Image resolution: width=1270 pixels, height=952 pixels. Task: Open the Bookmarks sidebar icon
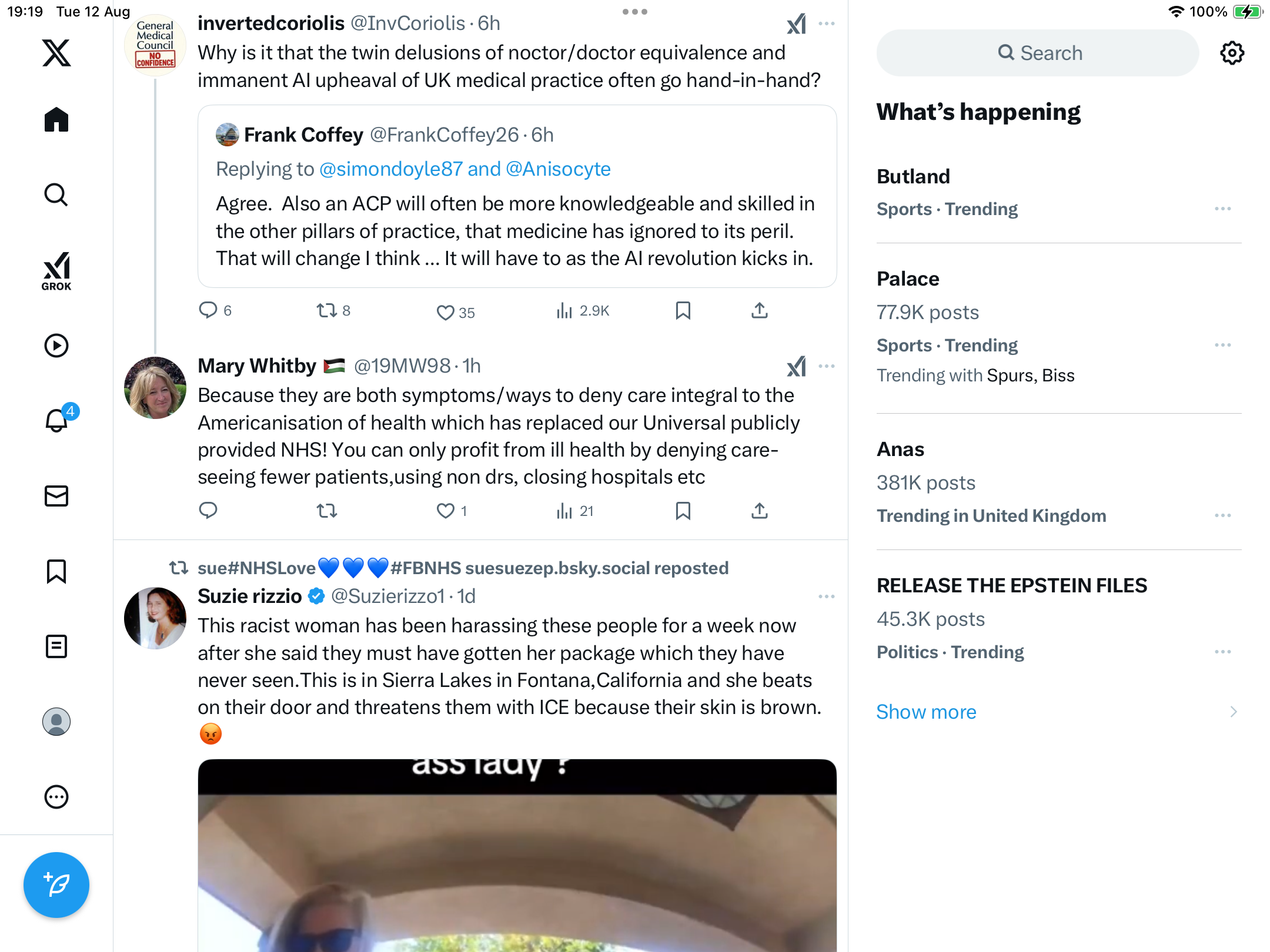tap(56, 571)
